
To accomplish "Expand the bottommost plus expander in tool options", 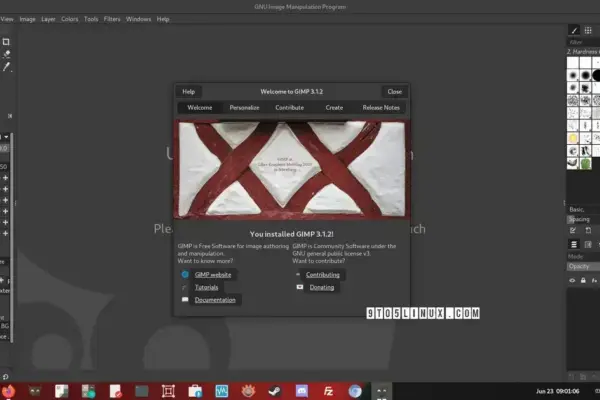I will point(5,233).
